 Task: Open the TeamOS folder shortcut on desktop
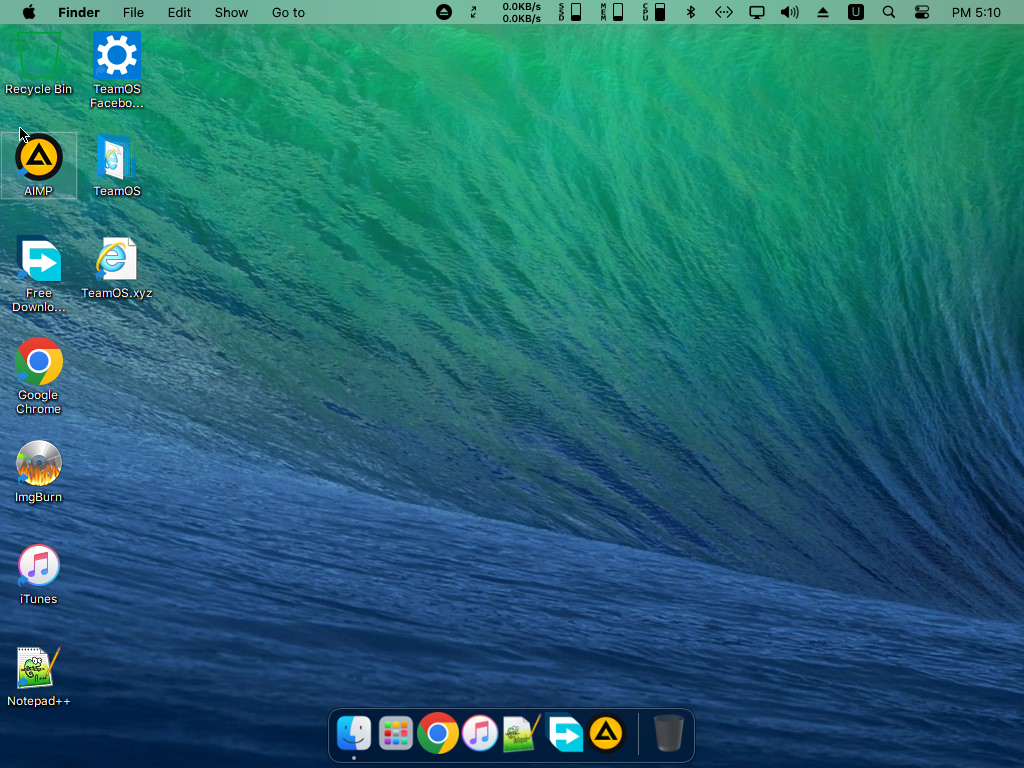coord(116,166)
